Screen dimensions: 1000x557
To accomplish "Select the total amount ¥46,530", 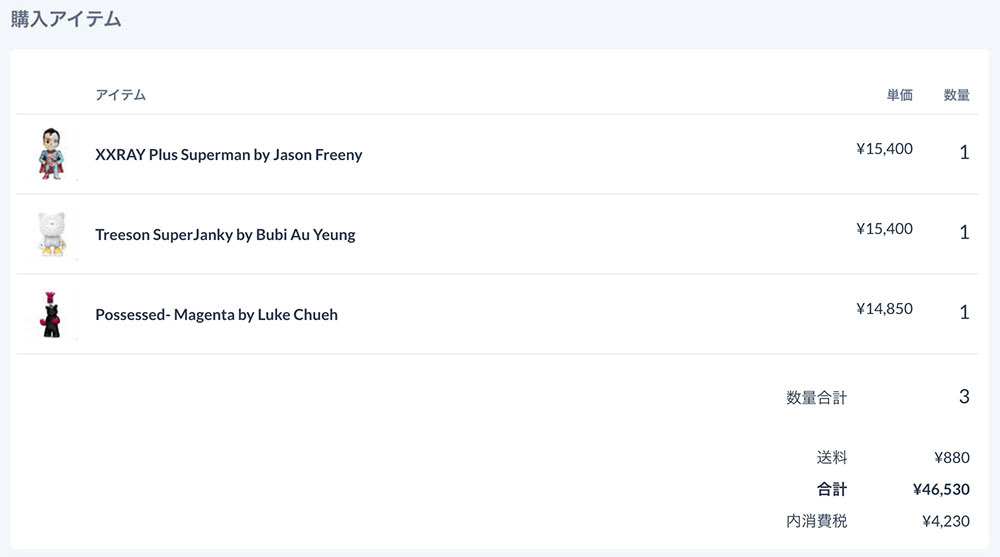I will click(941, 490).
